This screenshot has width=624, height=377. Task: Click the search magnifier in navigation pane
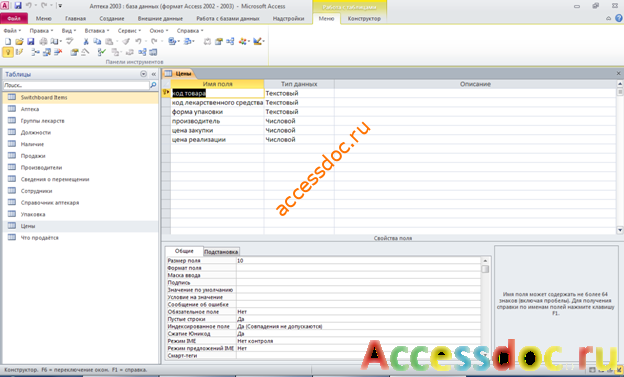pos(153,85)
